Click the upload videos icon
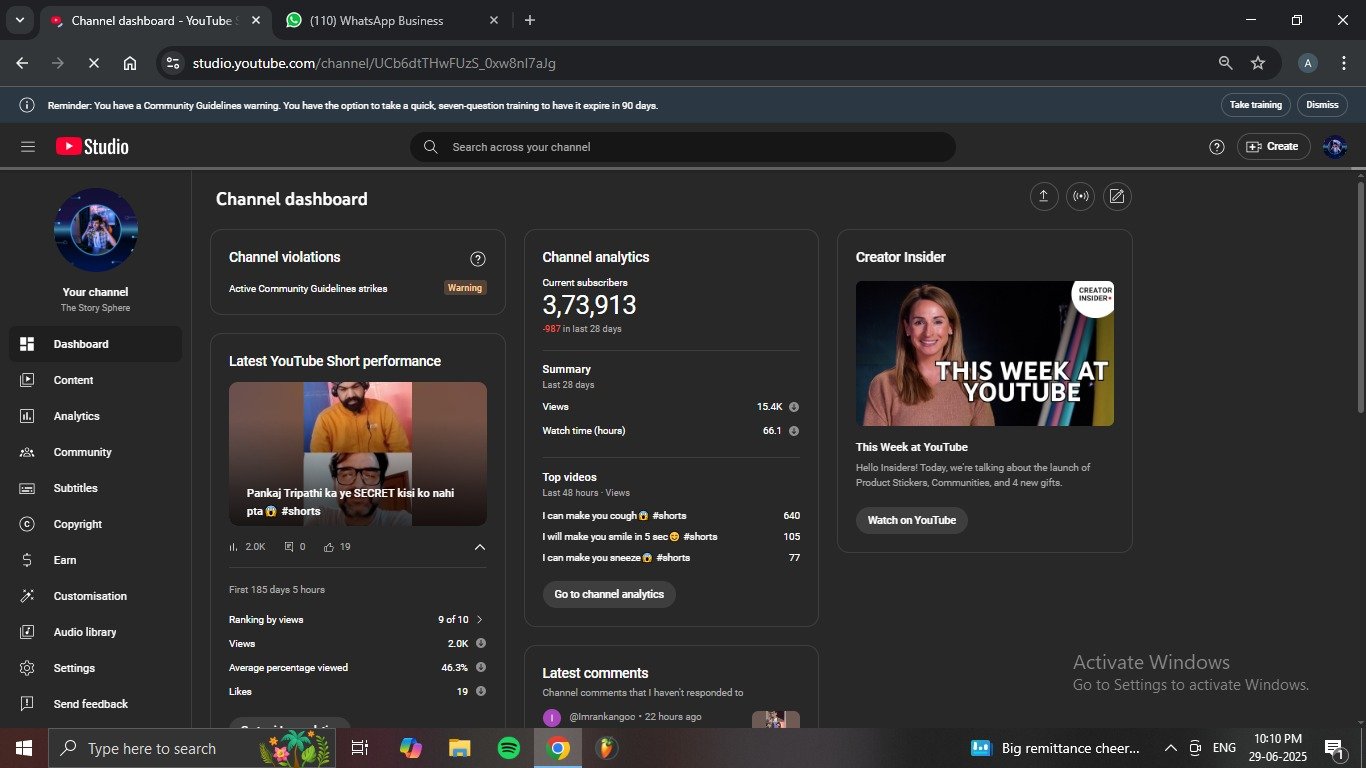The height and width of the screenshot is (768, 1366). [x=1043, y=196]
